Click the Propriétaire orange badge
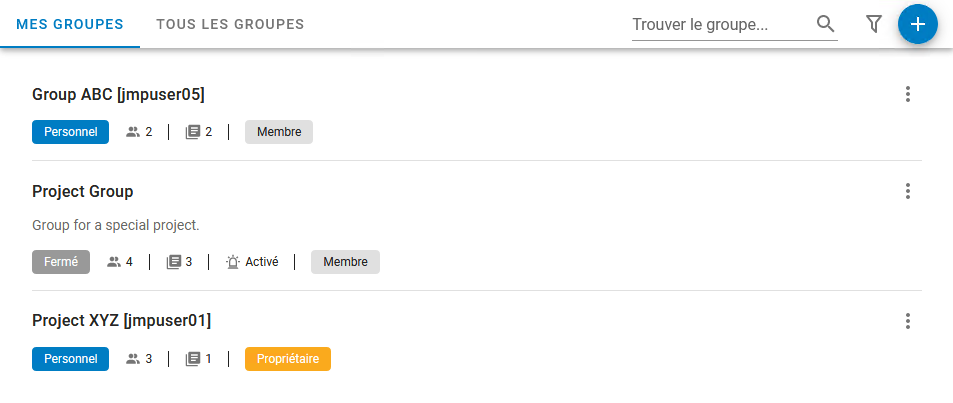 coord(287,359)
